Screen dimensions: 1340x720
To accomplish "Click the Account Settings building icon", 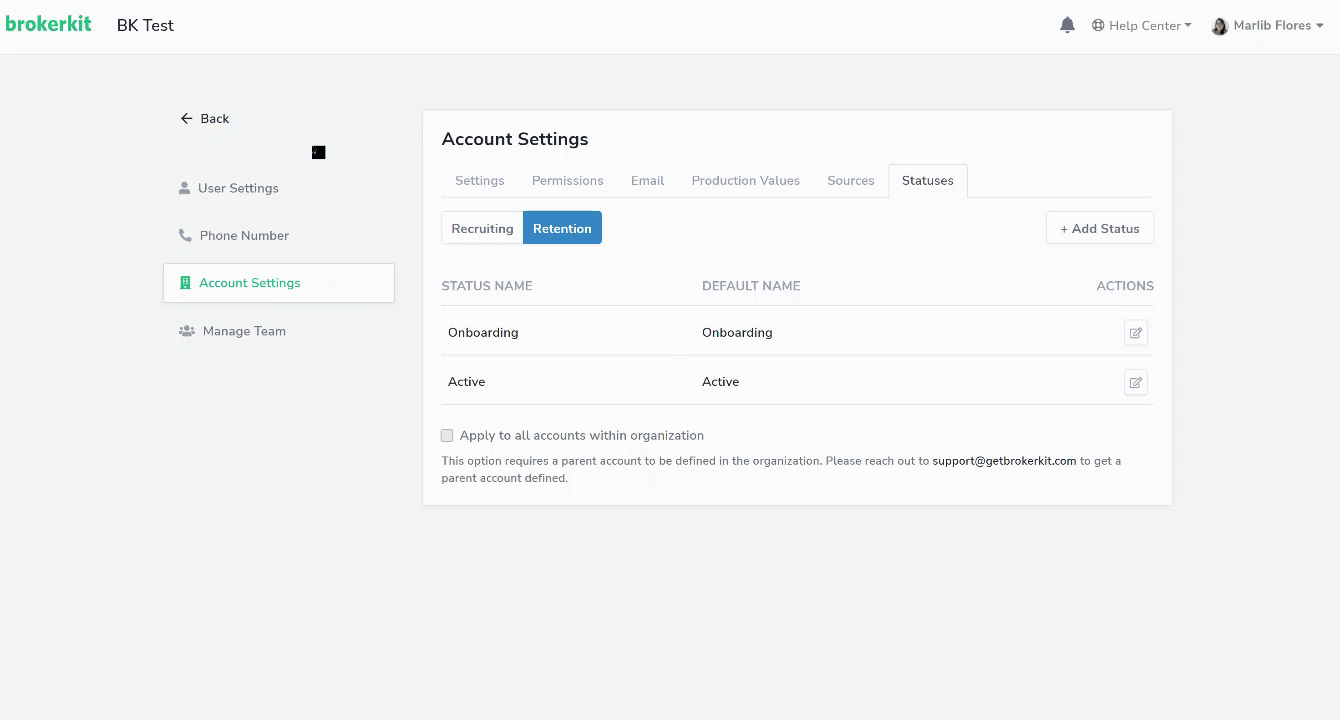I will (184, 282).
